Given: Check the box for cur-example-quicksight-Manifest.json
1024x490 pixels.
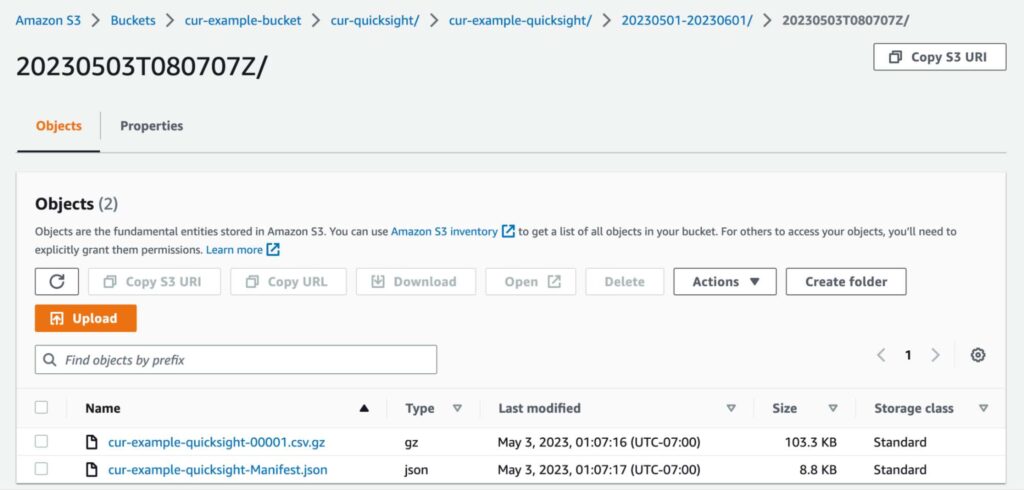Looking at the screenshot, I should 41,469.
